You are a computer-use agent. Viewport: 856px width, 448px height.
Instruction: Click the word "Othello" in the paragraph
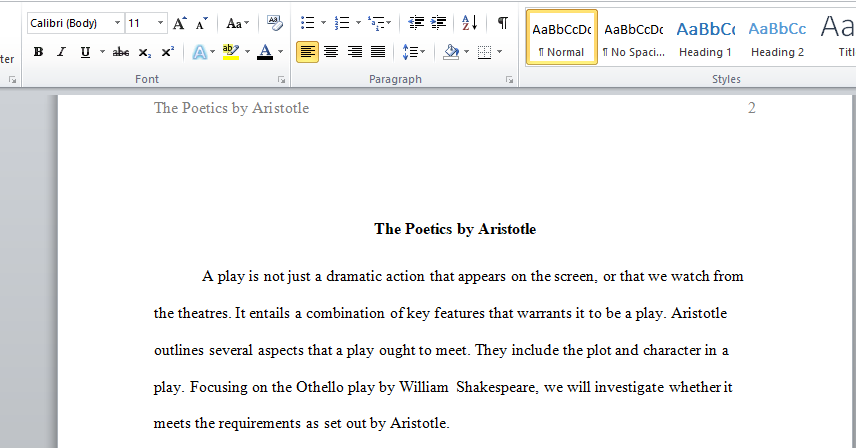(320, 387)
